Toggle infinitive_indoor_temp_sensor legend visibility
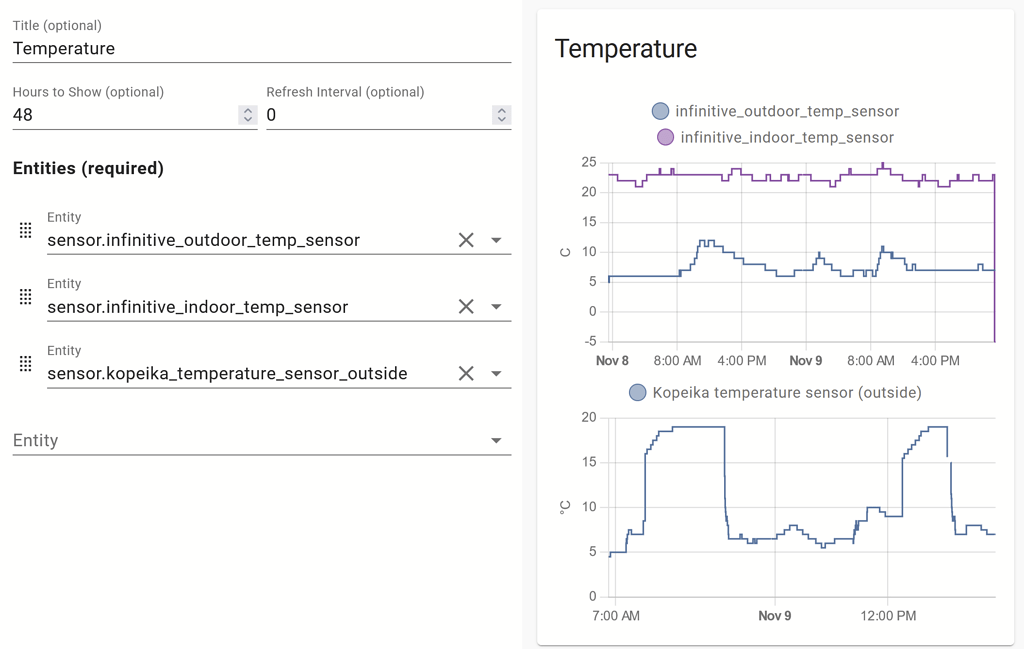This screenshot has height=649, width=1024. pyautogui.click(x=665, y=137)
